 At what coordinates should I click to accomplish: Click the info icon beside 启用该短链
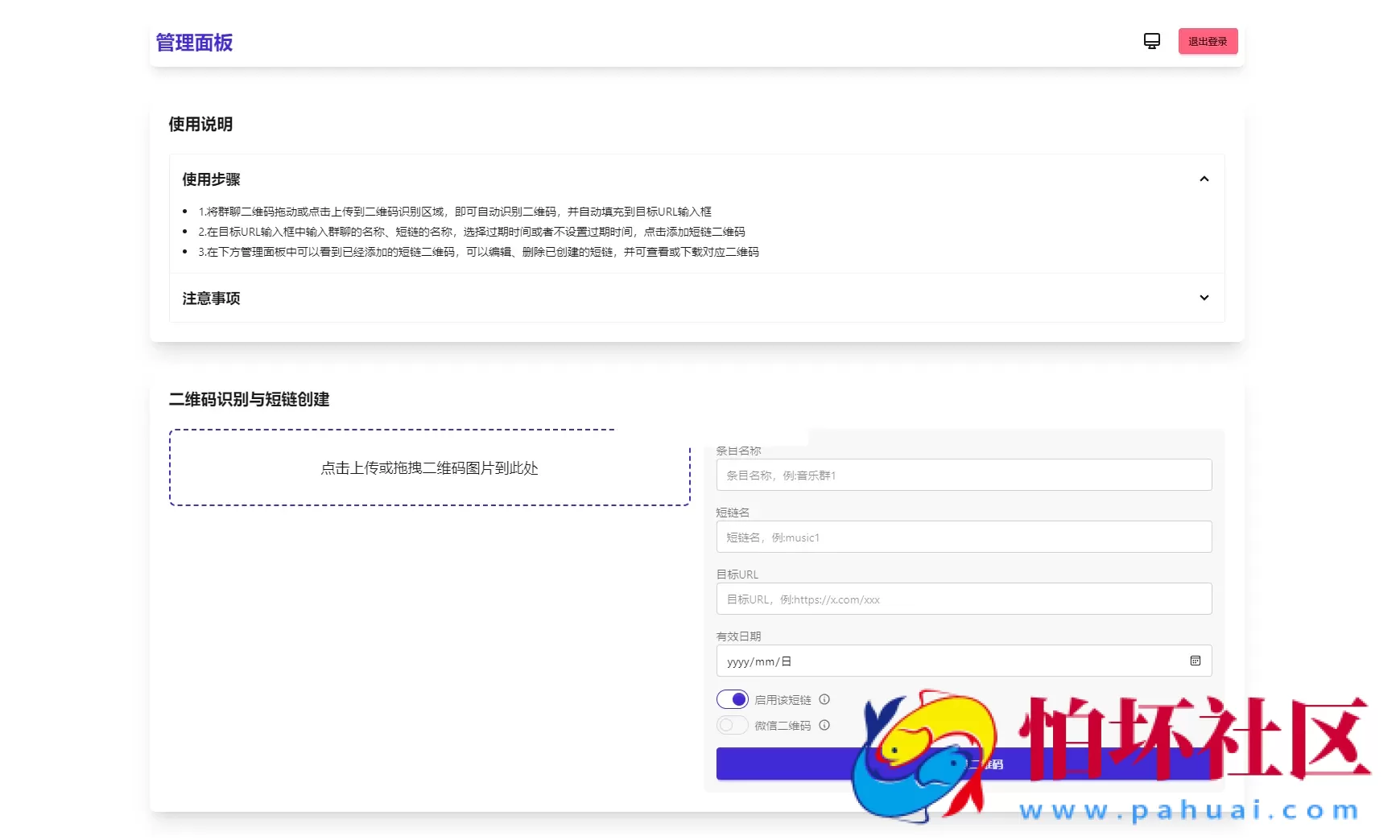(x=824, y=699)
